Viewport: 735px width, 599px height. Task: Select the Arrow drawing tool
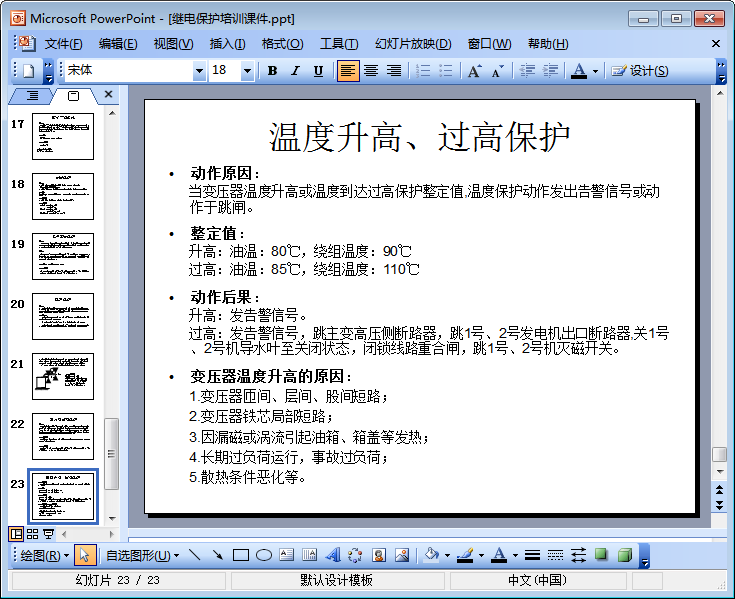[x=217, y=555]
